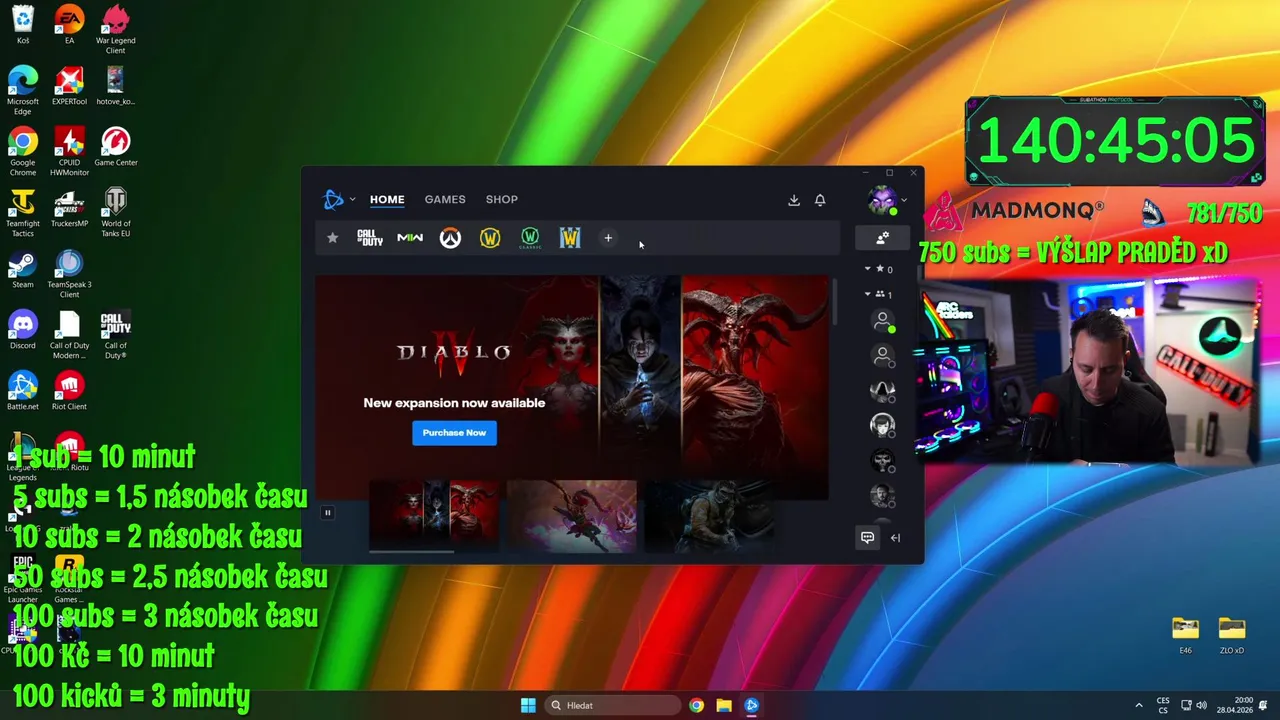Show hidden tray icons chevron
Image resolution: width=1280 pixels, height=720 pixels.
point(1138,705)
